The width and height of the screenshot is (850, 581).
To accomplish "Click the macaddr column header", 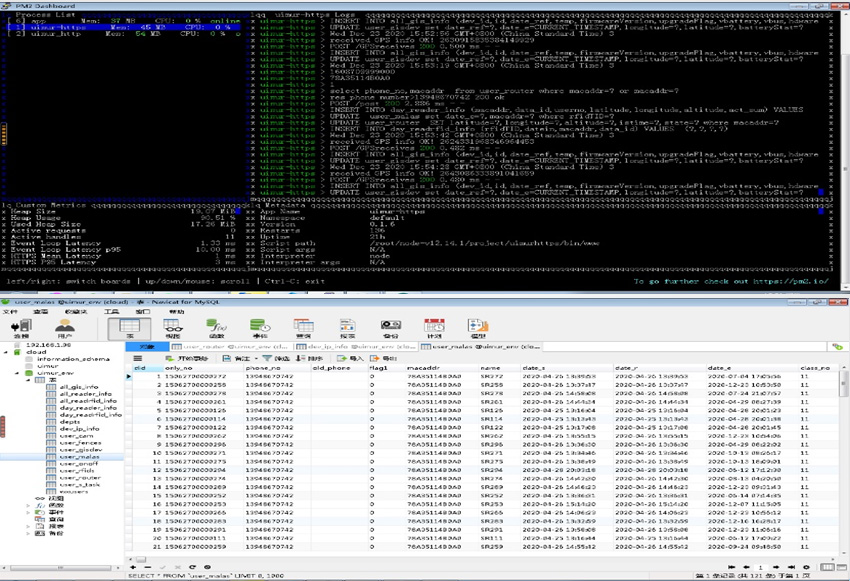I will pyautogui.click(x=441, y=368).
